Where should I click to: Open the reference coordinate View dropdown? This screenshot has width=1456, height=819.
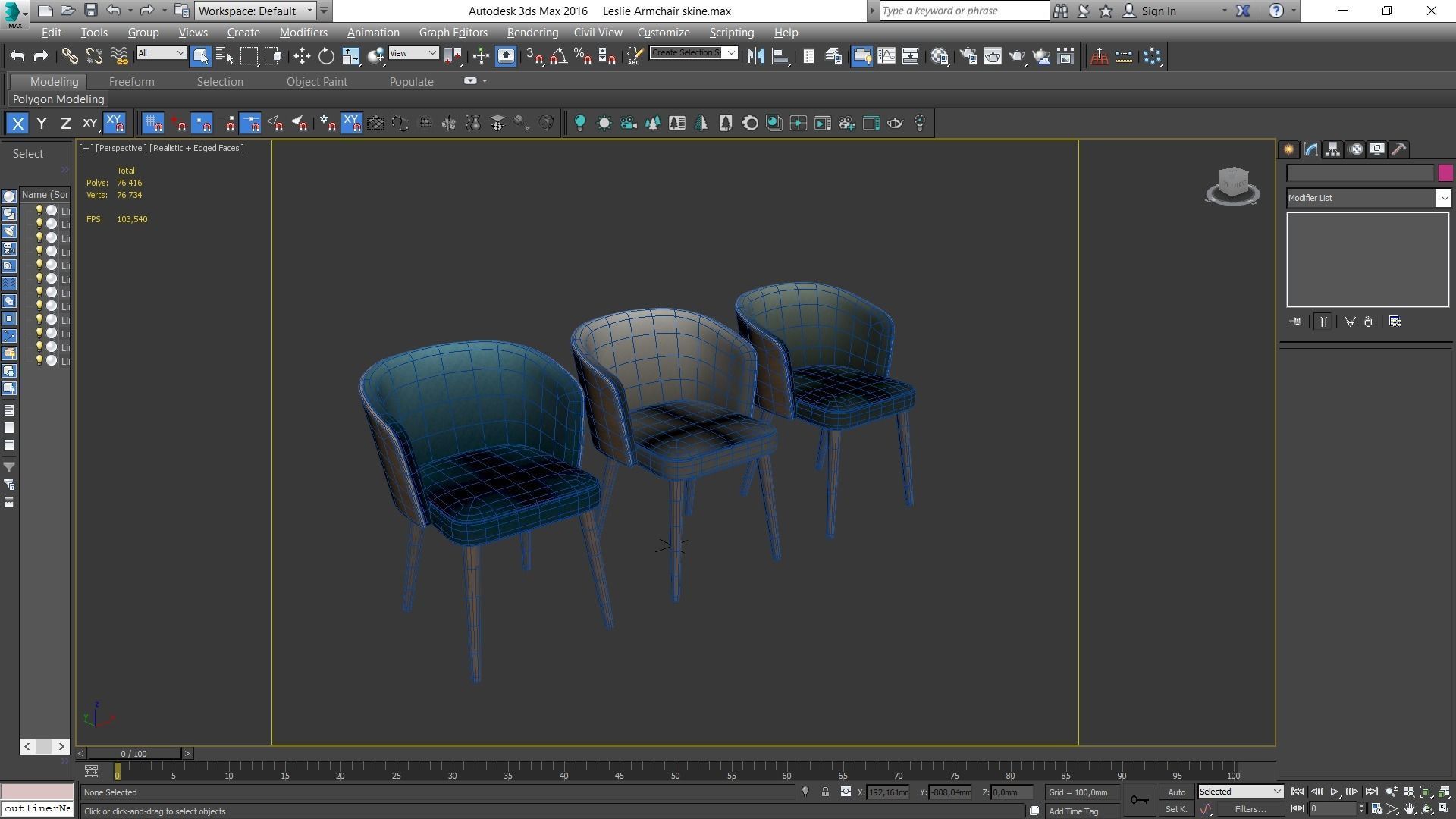pos(413,53)
